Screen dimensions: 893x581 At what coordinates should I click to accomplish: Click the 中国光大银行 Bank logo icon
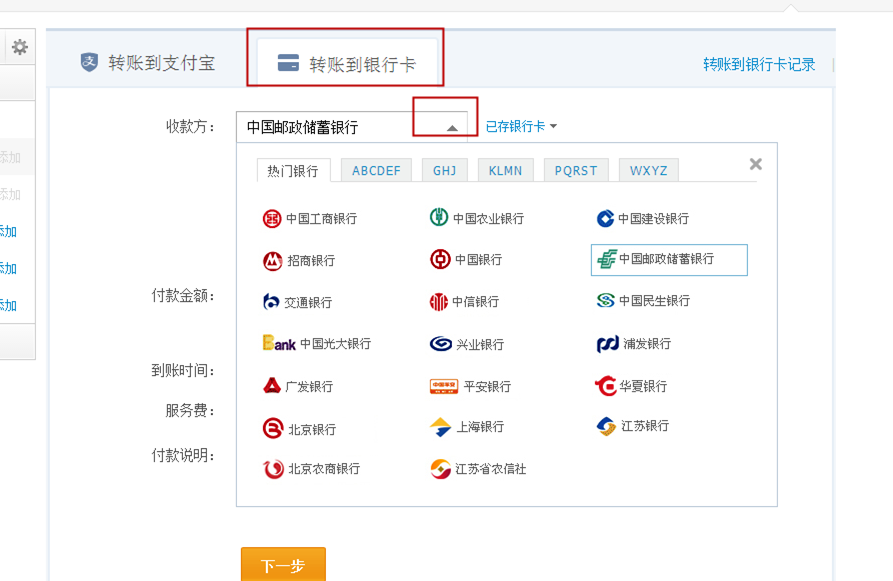click(279, 343)
